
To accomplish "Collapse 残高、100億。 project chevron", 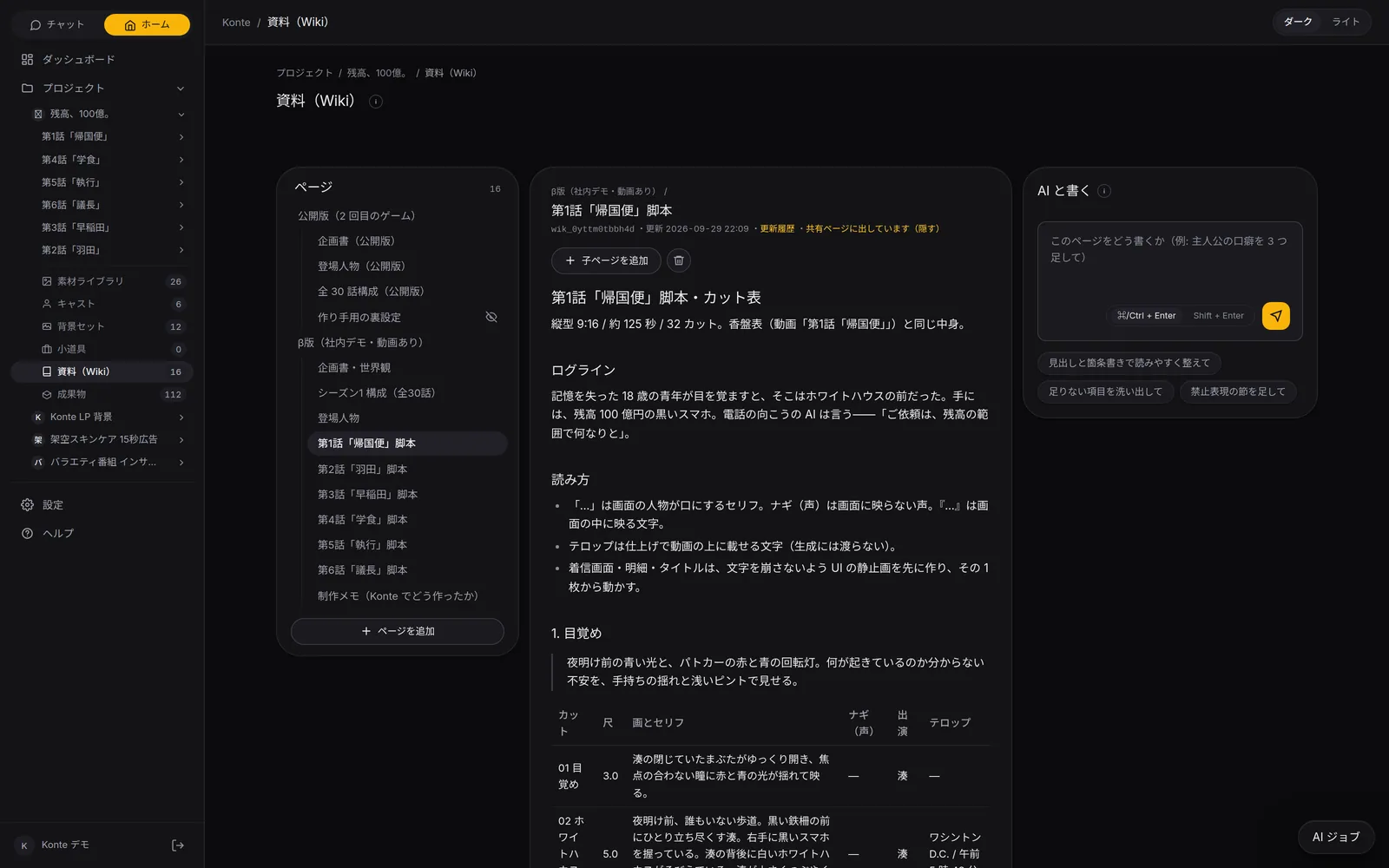I will point(181,115).
